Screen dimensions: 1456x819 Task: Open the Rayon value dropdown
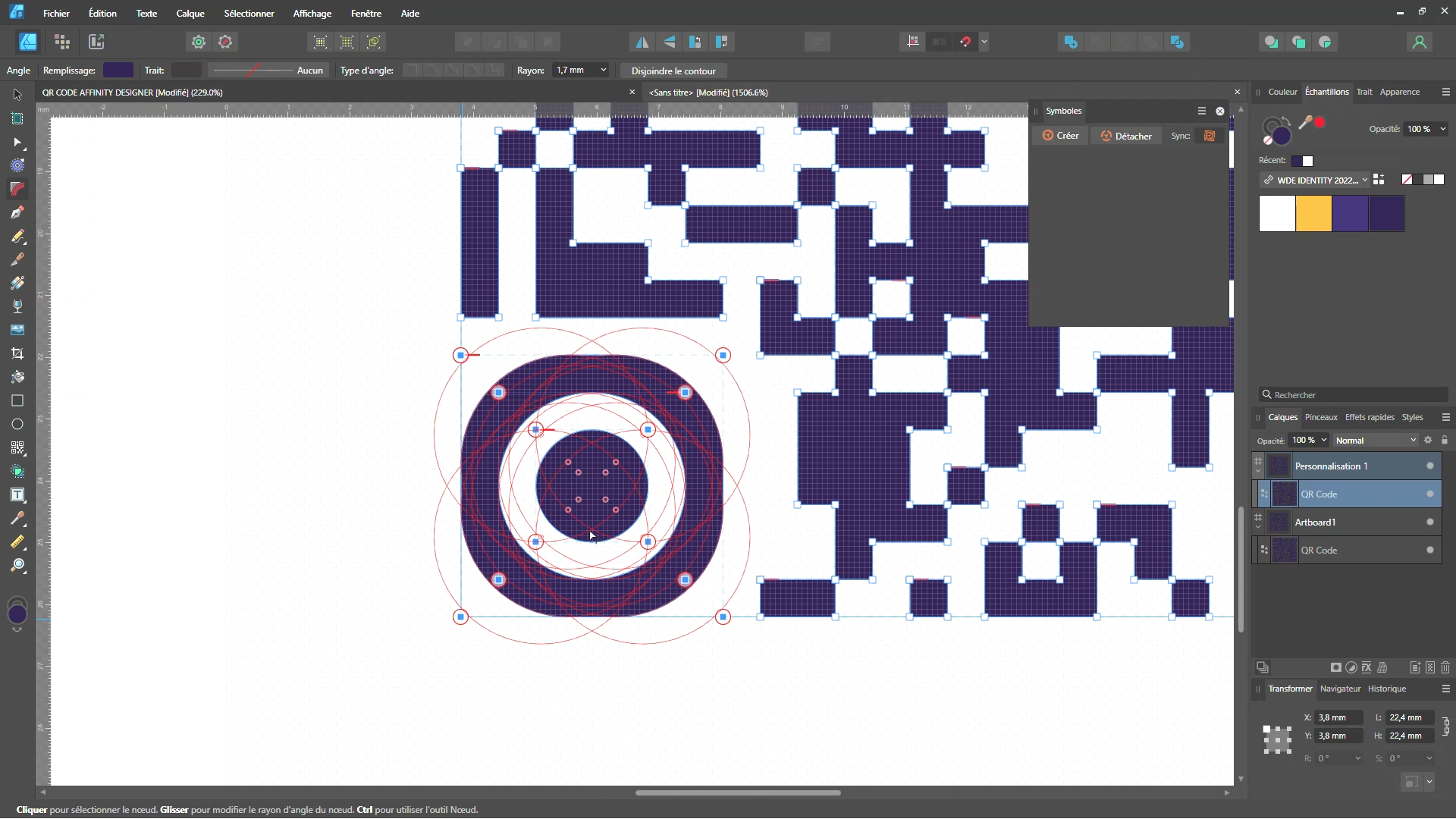(604, 70)
